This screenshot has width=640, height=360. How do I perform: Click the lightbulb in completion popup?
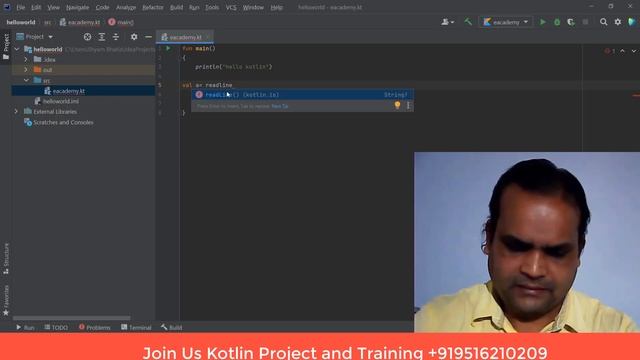pyautogui.click(x=397, y=105)
